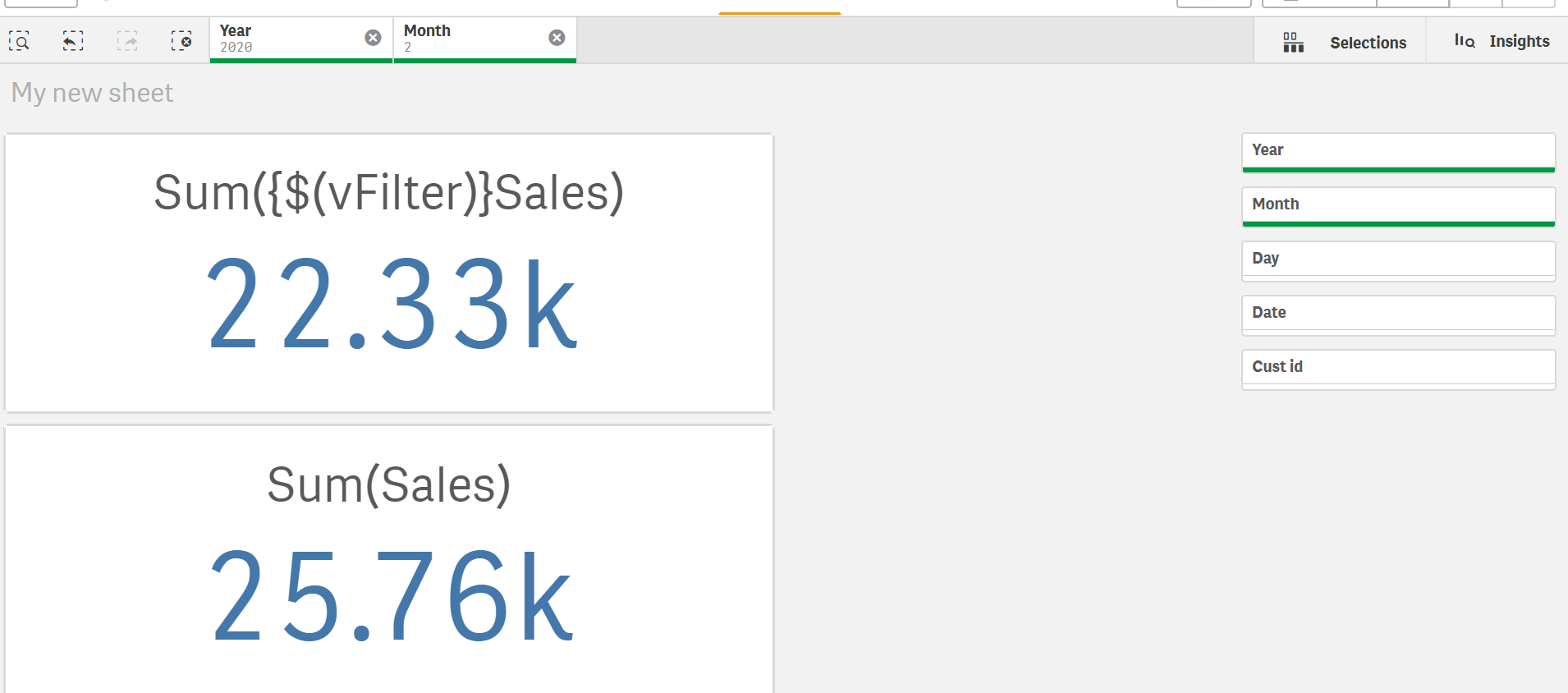This screenshot has width=1568, height=693.
Task: Open the Year filter pane
Action: [x=1397, y=151]
